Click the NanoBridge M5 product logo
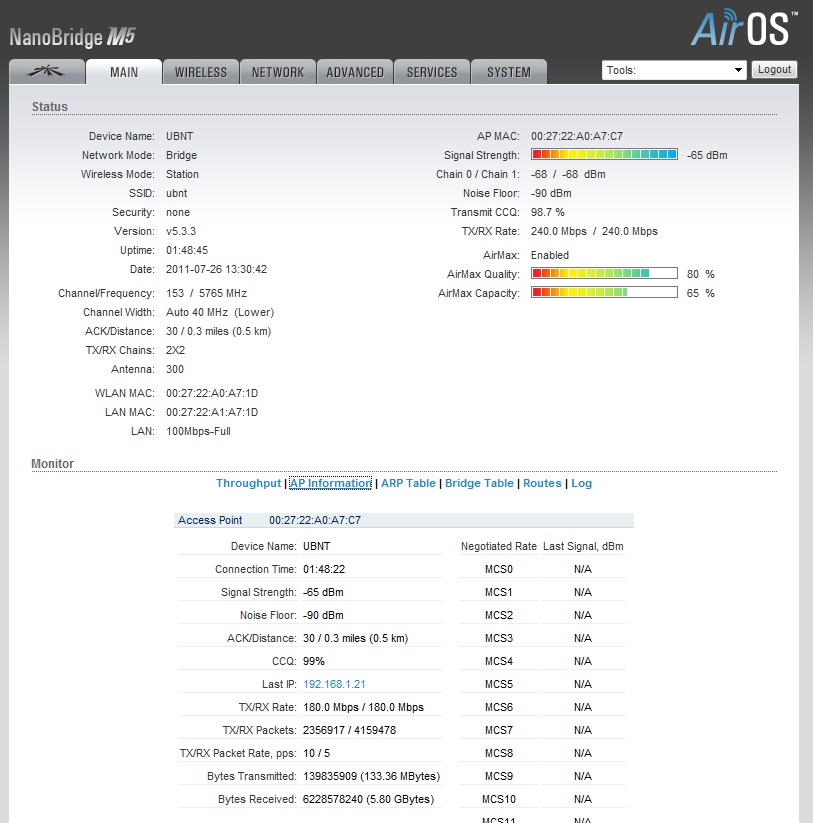813x823 pixels. (72, 37)
